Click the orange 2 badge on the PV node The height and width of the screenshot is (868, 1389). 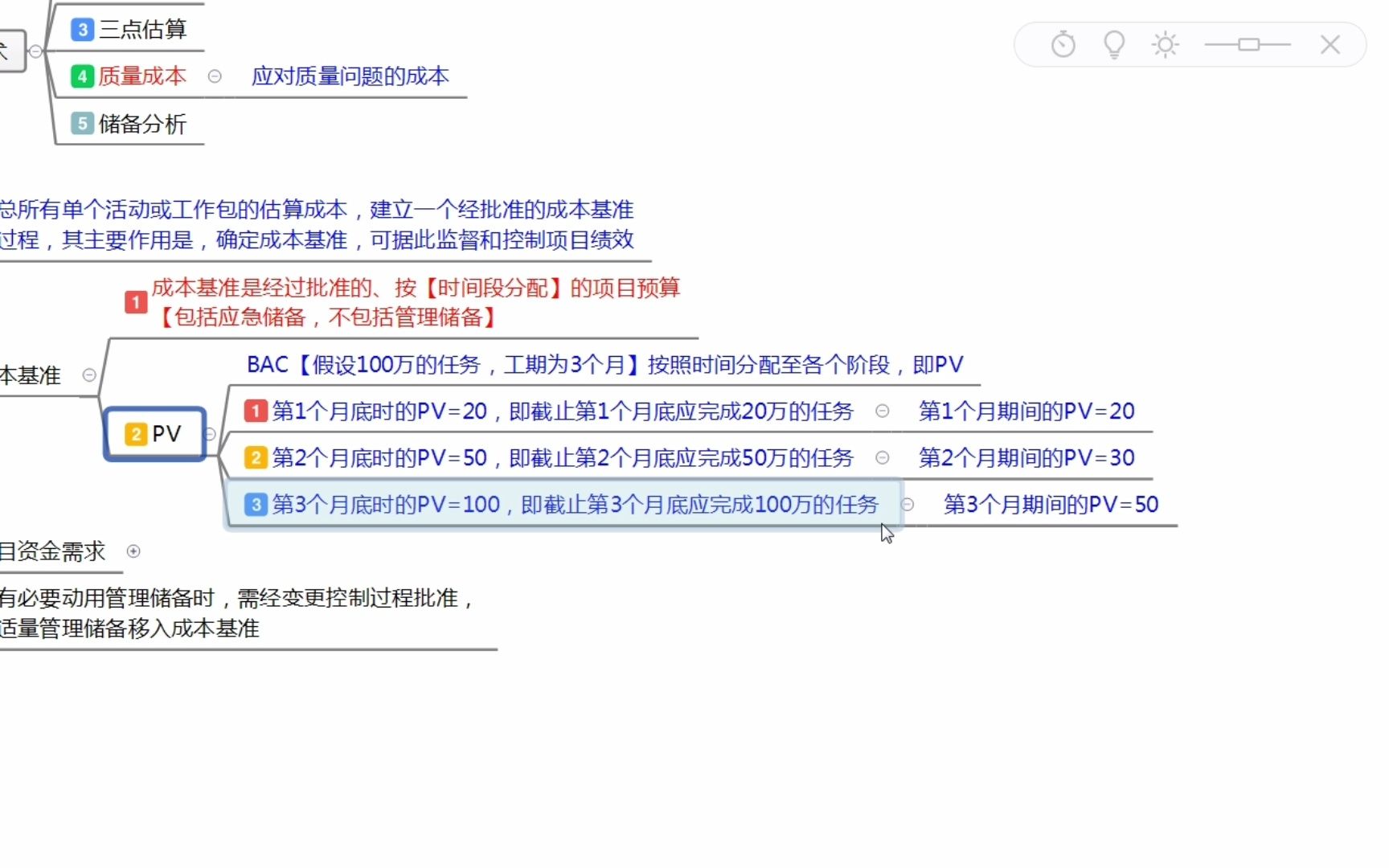tap(134, 433)
